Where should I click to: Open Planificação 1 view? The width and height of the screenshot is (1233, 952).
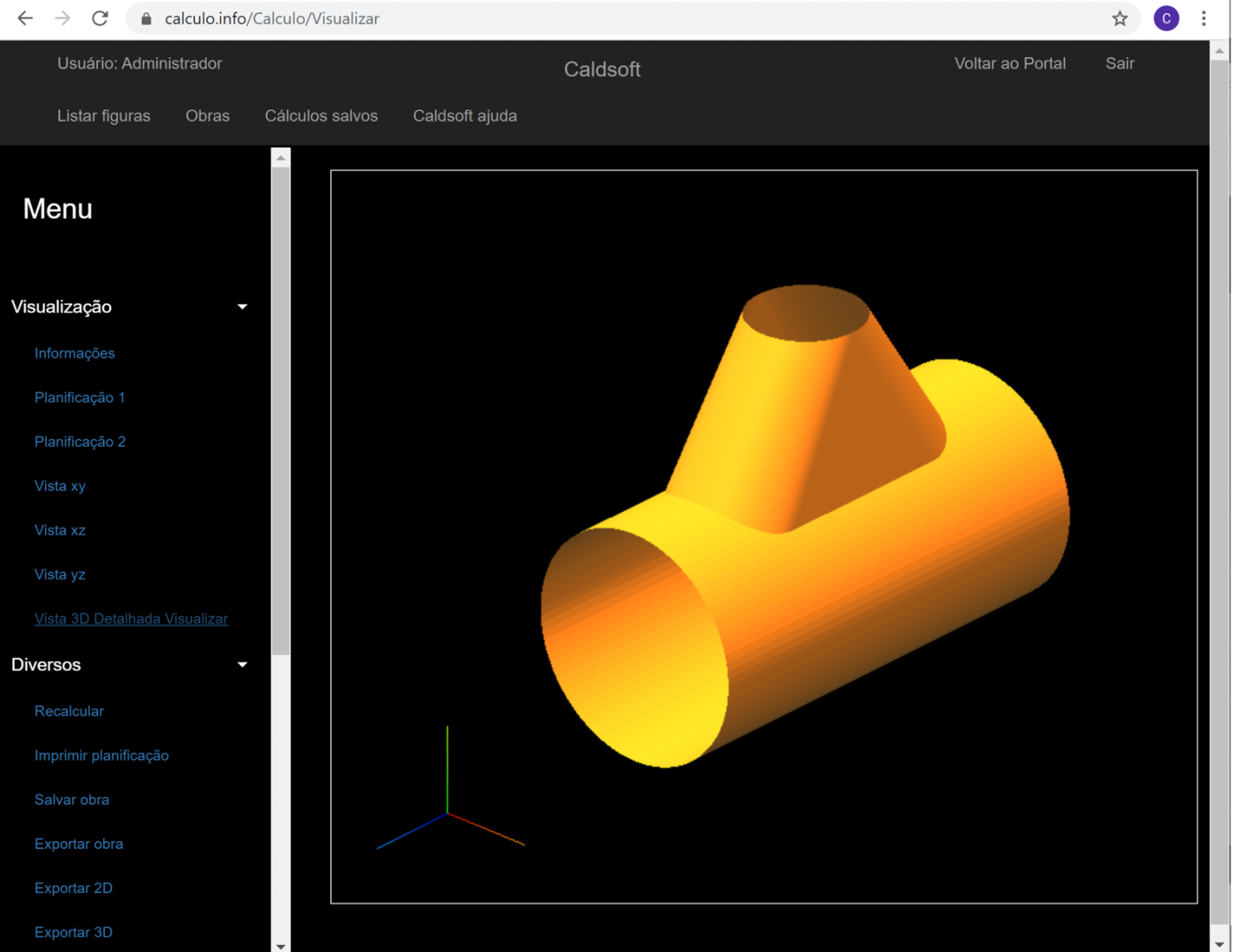(79, 398)
